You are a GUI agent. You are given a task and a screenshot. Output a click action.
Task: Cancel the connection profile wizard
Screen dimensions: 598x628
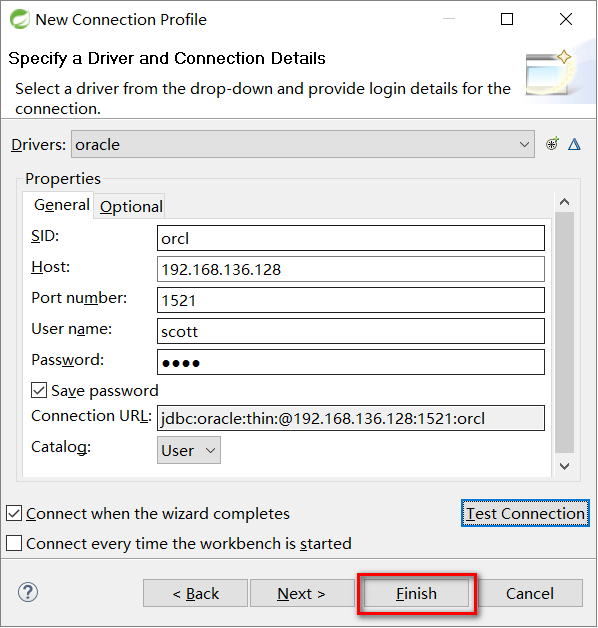click(x=530, y=593)
